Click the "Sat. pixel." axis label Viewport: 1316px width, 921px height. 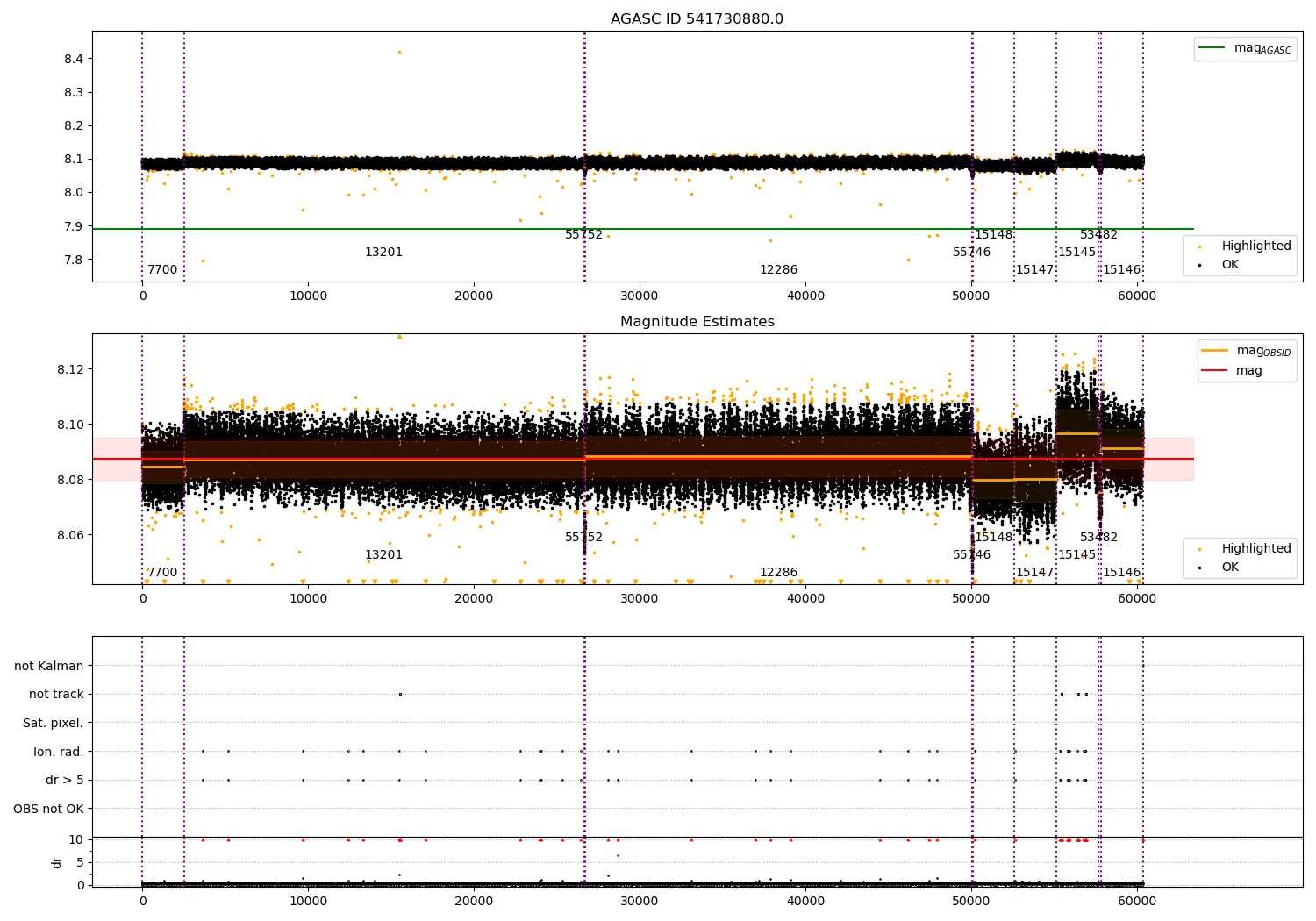[x=54, y=723]
